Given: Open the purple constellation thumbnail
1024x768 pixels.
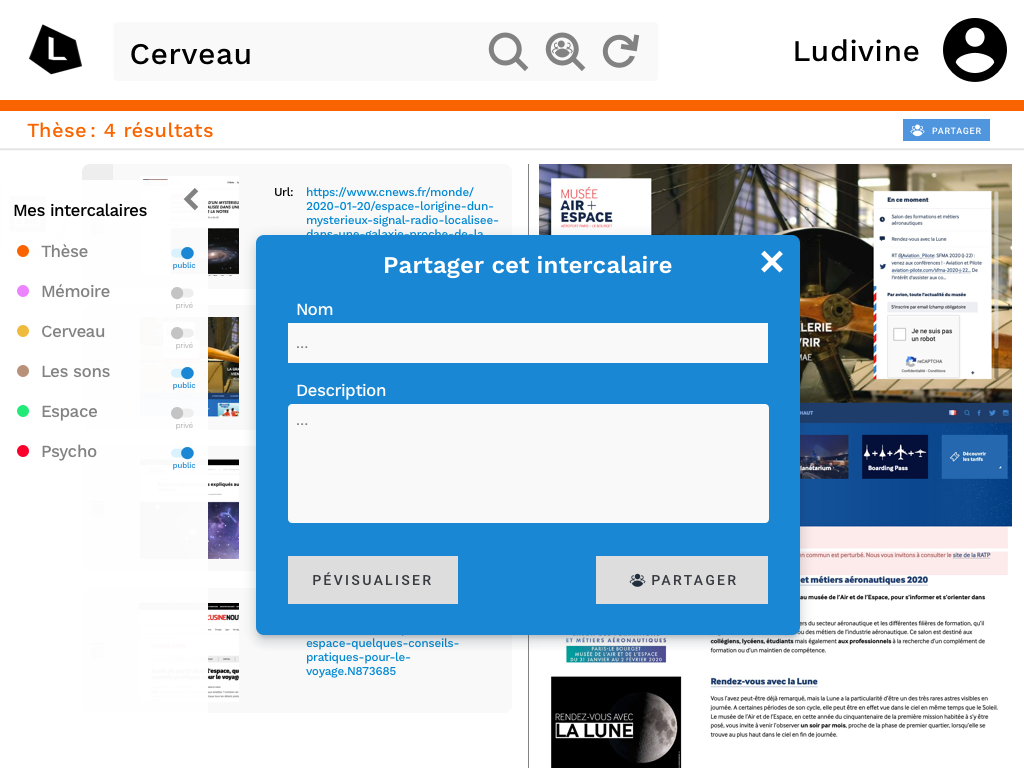Looking at the screenshot, I should (223, 530).
